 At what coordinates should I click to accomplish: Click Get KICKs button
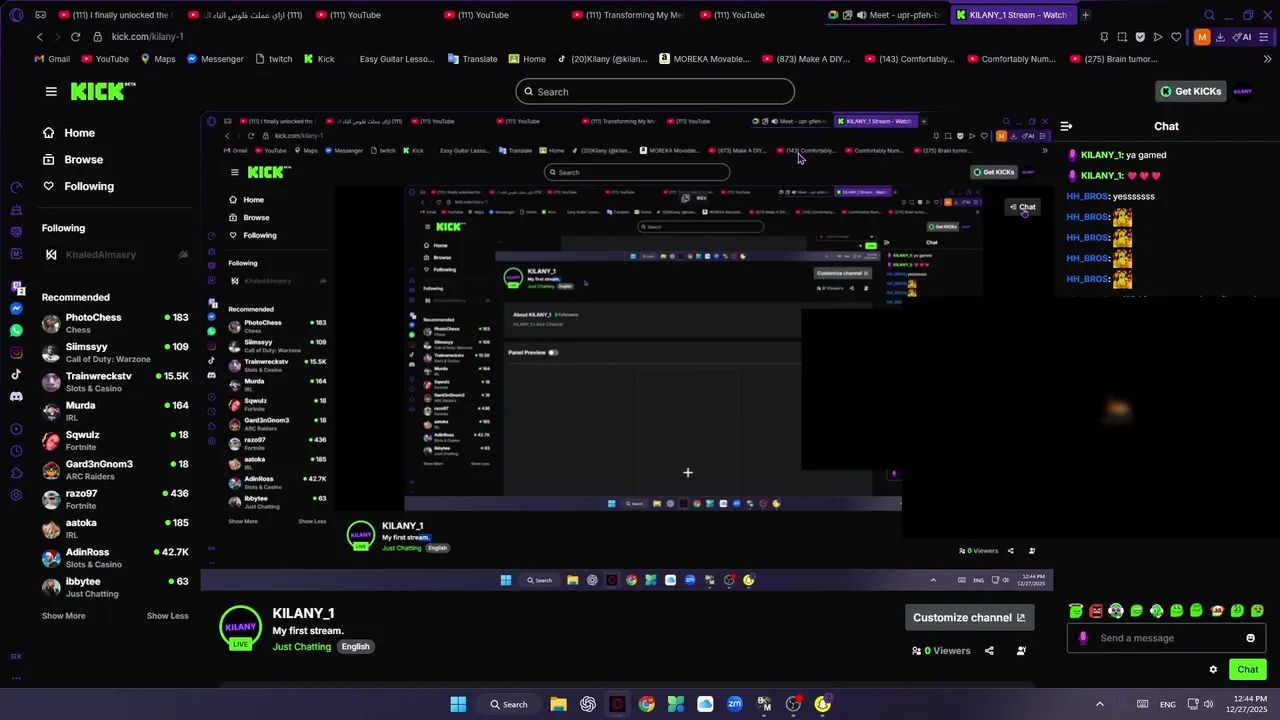1190,91
